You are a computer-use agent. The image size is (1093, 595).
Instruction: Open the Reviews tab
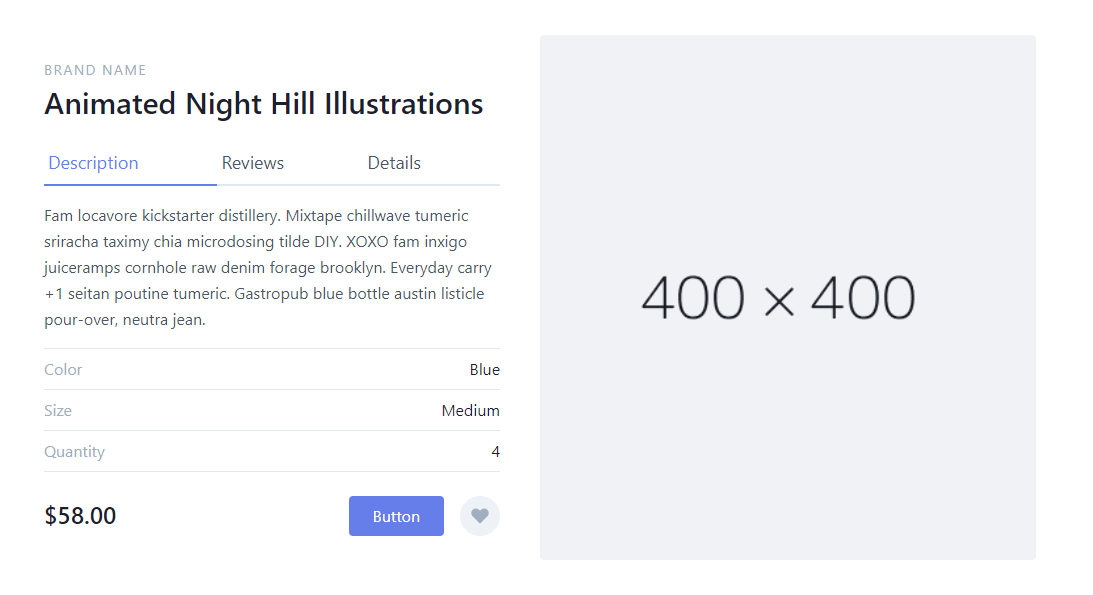point(253,163)
